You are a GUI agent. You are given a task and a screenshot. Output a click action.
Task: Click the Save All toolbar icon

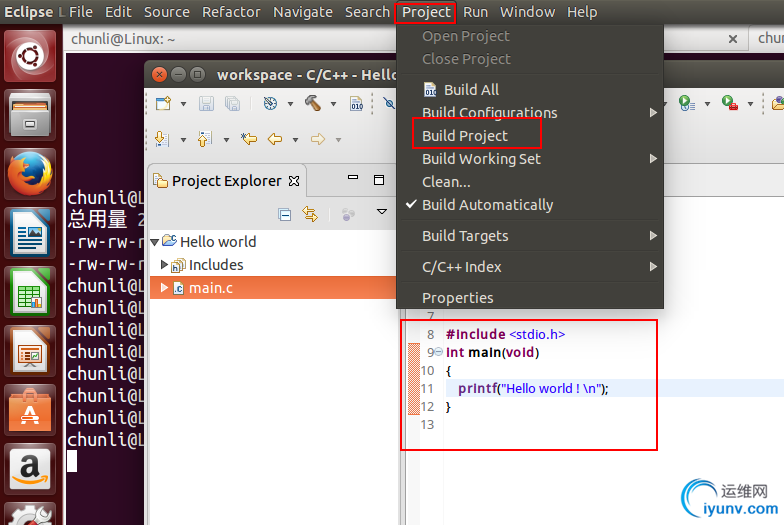tap(232, 104)
